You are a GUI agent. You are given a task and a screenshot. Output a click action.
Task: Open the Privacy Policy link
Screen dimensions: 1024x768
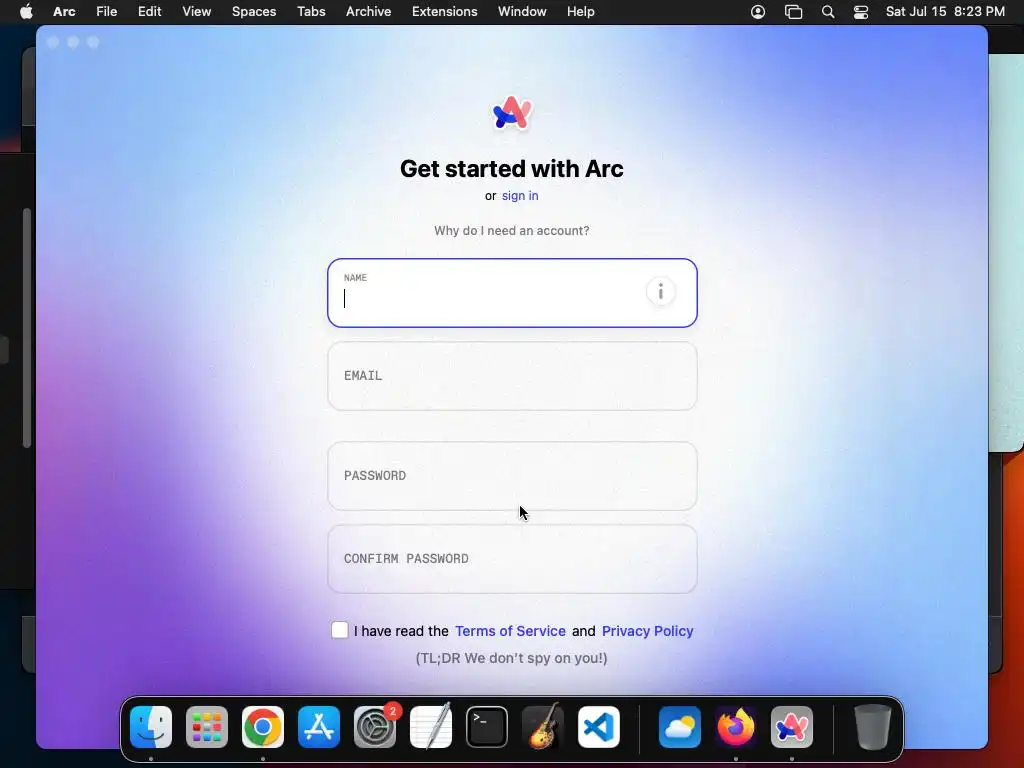647,631
